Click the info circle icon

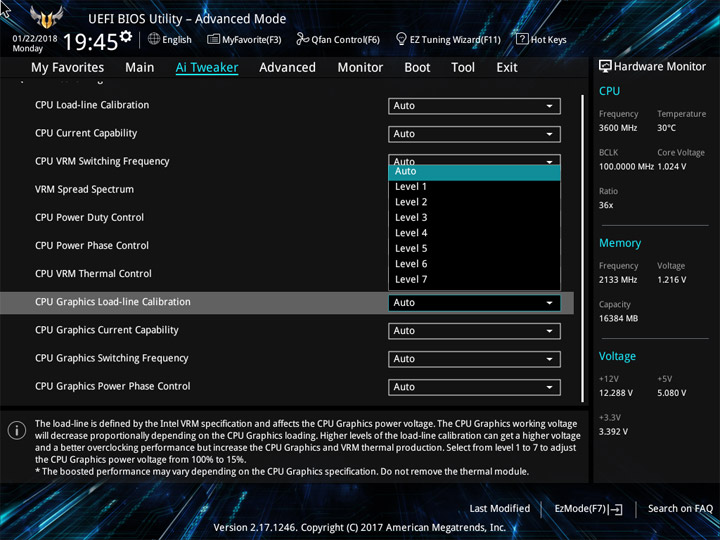tap(17, 431)
